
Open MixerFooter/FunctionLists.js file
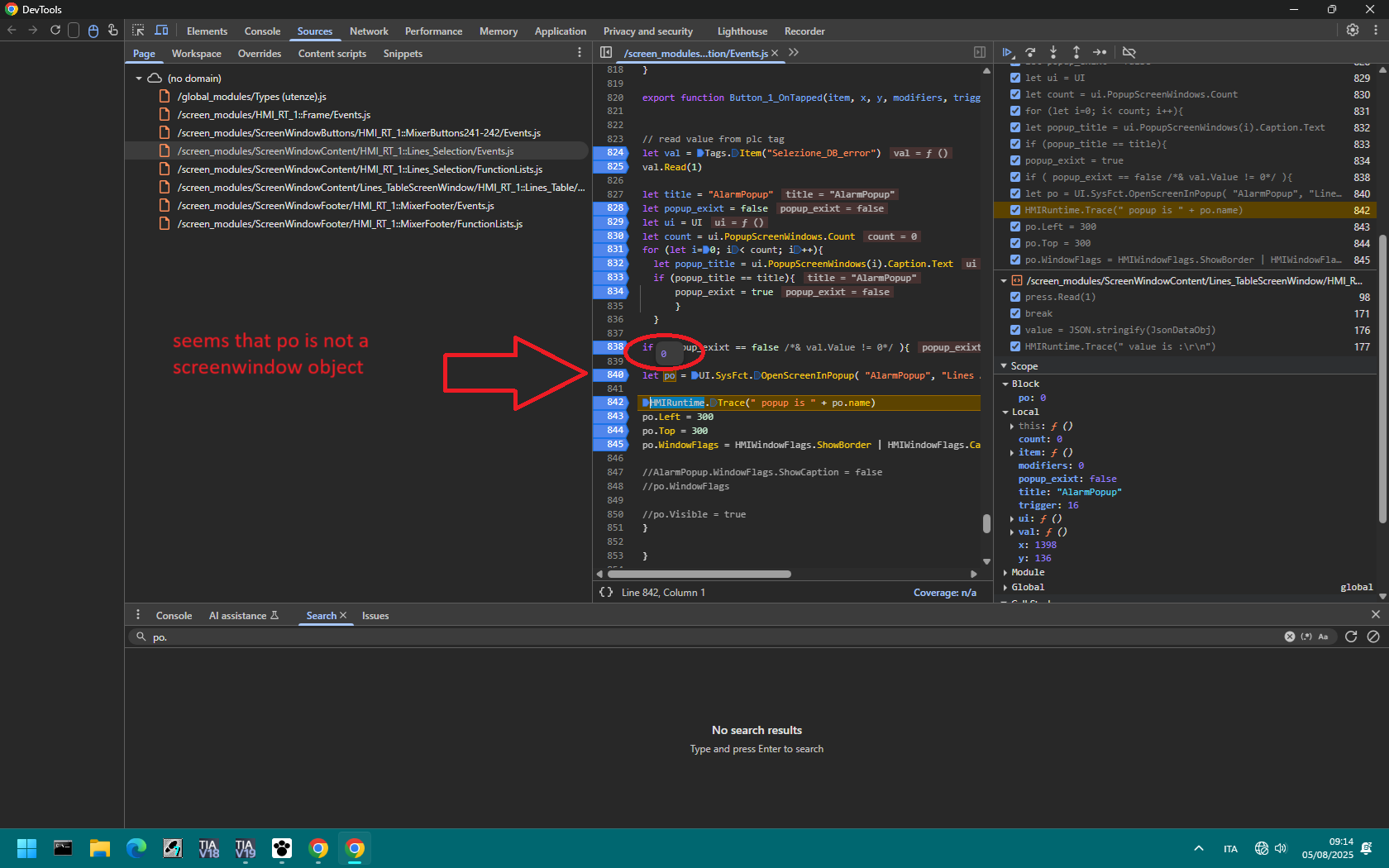[350, 224]
